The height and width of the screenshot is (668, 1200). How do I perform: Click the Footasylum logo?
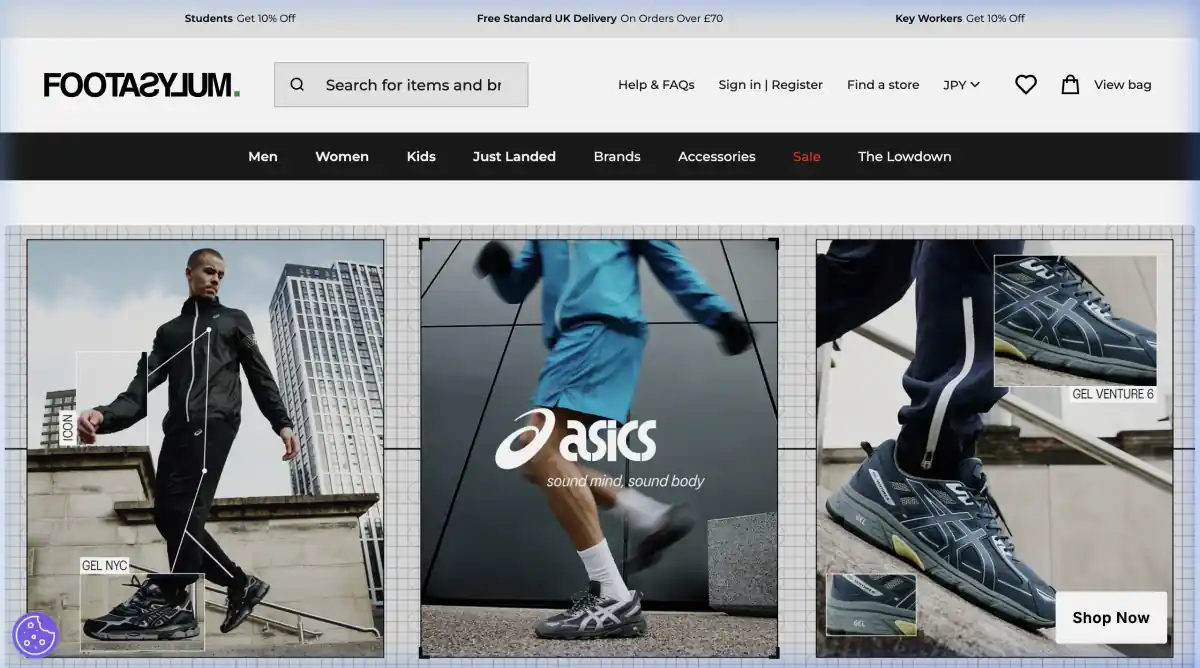click(141, 85)
